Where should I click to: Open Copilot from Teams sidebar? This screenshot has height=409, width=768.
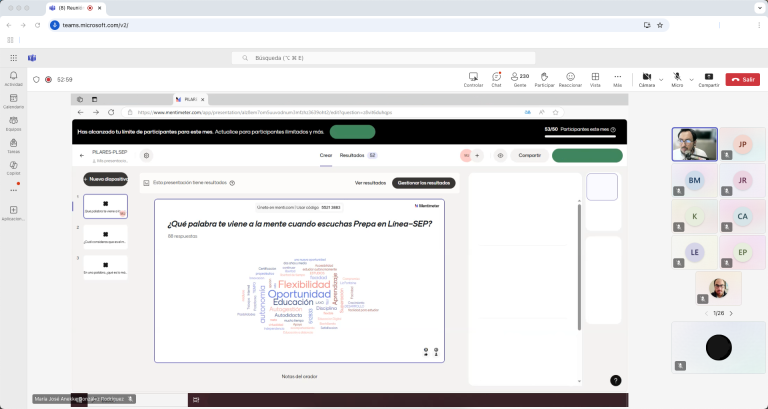pos(13,167)
